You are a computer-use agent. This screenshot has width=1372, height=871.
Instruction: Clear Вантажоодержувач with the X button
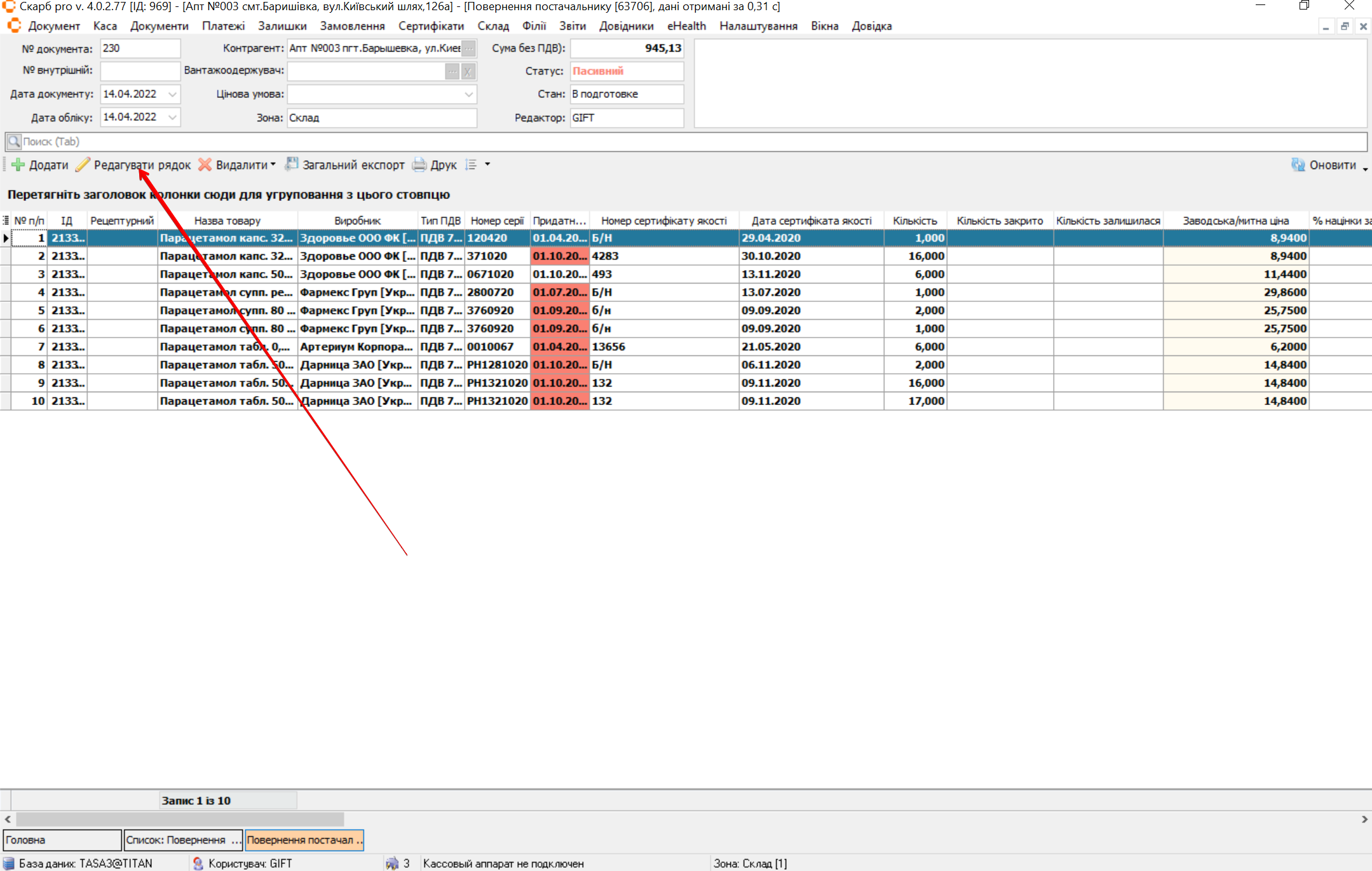[x=468, y=71]
